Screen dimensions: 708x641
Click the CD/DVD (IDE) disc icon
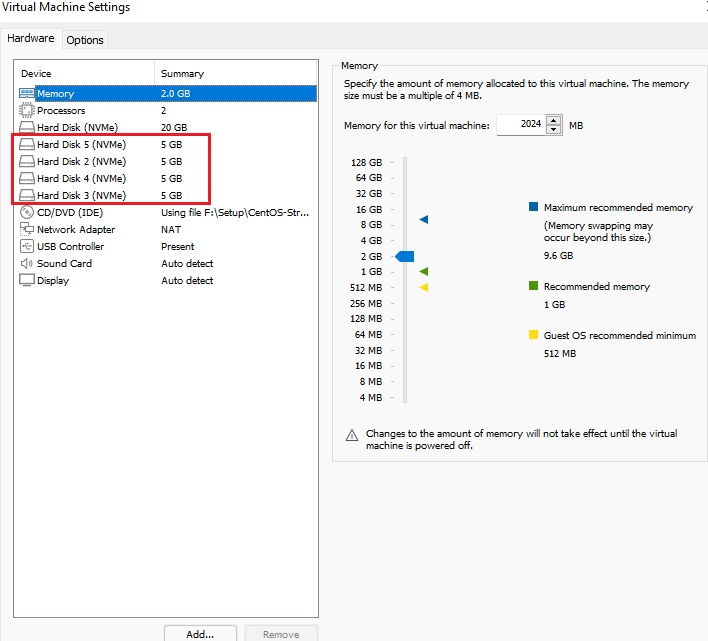point(27,213)
